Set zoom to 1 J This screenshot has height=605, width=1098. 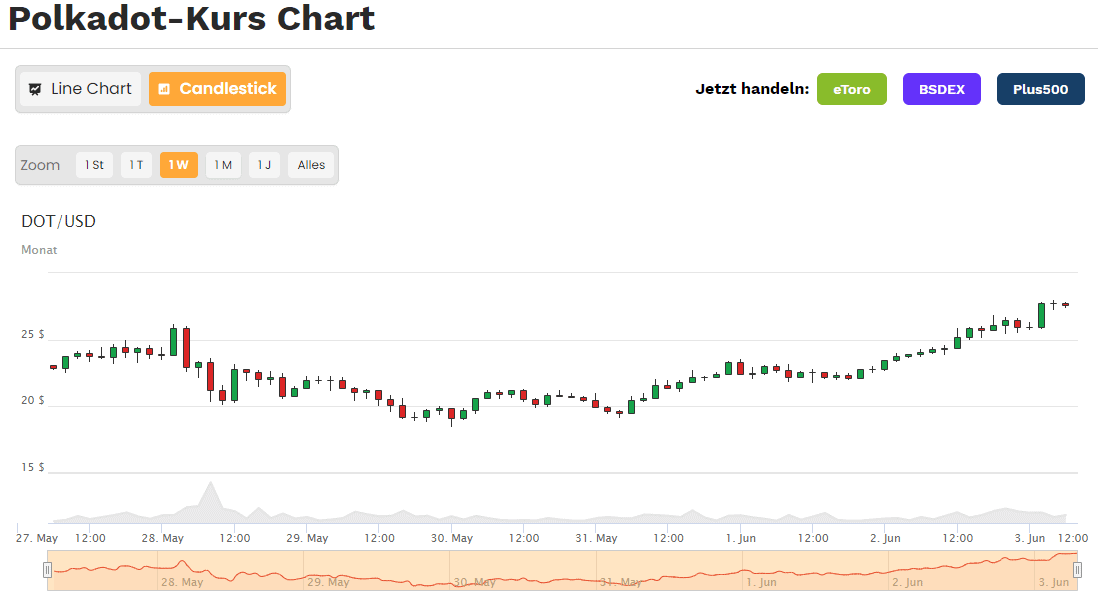pyautogui.click(x=264, y=165)
